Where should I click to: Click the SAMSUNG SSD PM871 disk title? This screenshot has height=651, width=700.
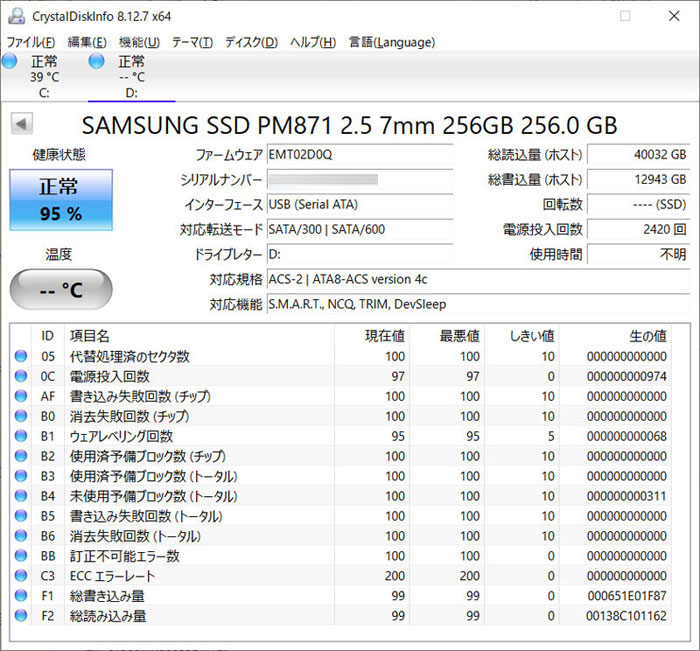[350, 125]
